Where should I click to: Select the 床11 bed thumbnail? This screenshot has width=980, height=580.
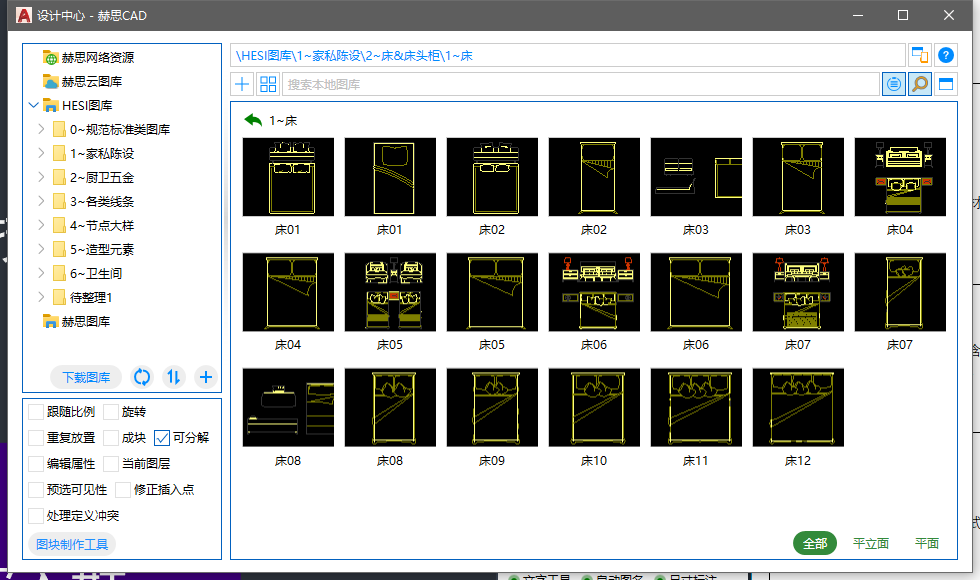(696, 408)
